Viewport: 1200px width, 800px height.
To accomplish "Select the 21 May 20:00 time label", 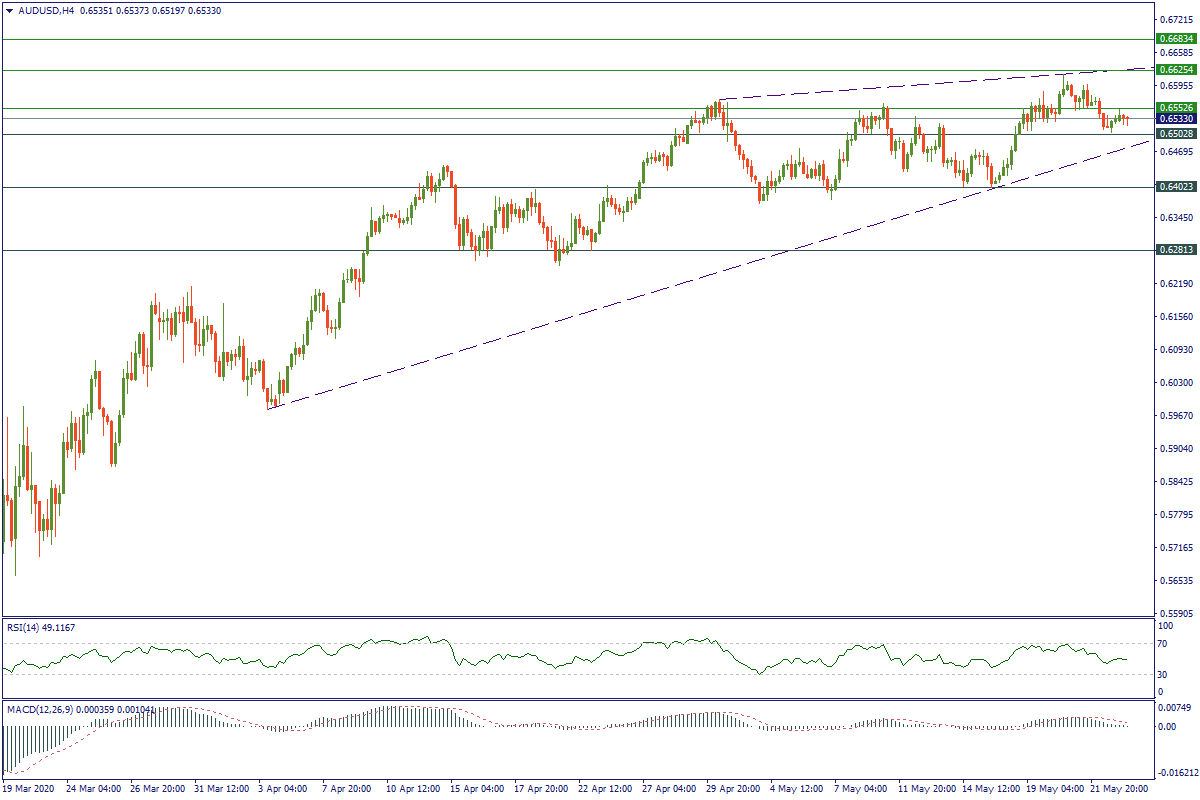I will point(1119,789).
